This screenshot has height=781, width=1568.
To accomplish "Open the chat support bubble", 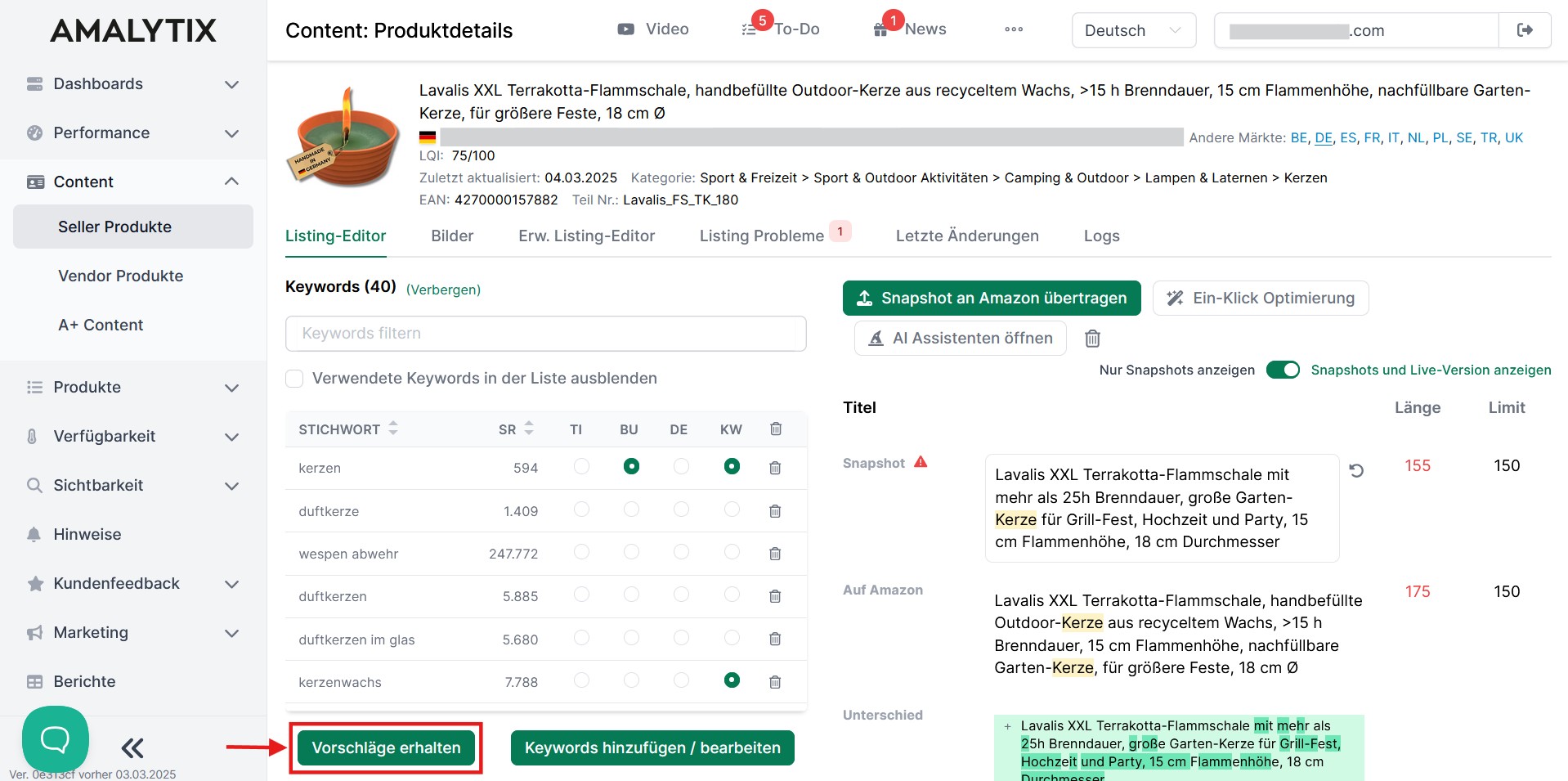I will pos(56,739).
